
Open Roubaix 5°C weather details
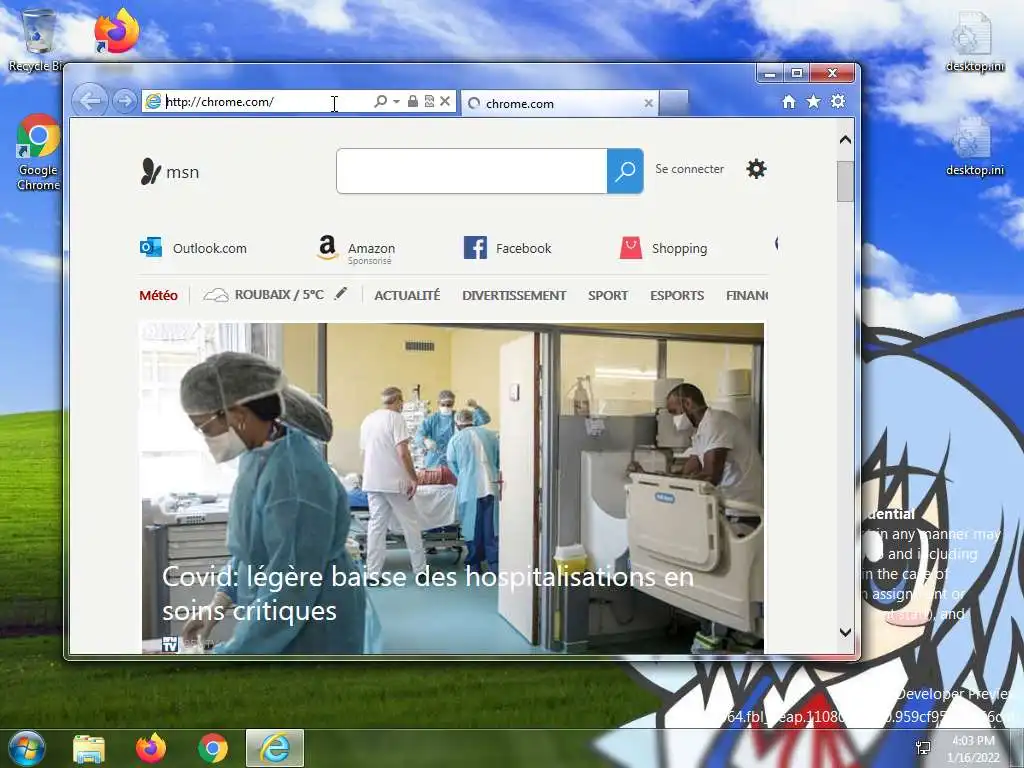[264, 295]
